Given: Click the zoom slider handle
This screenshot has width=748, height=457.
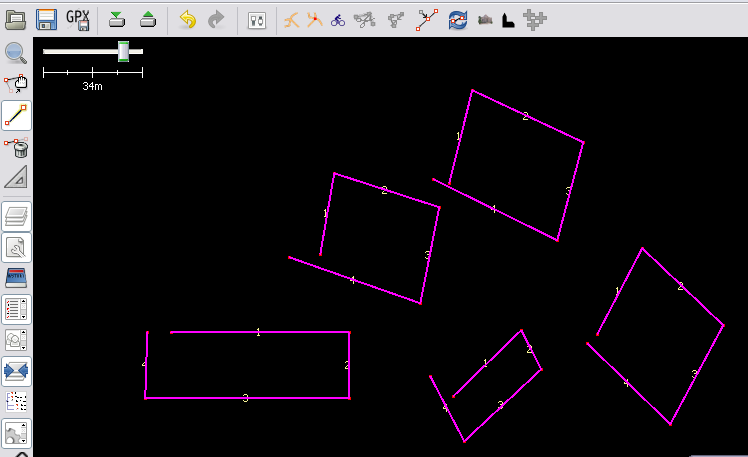Looking at the screenshot, I should [123, 50].
